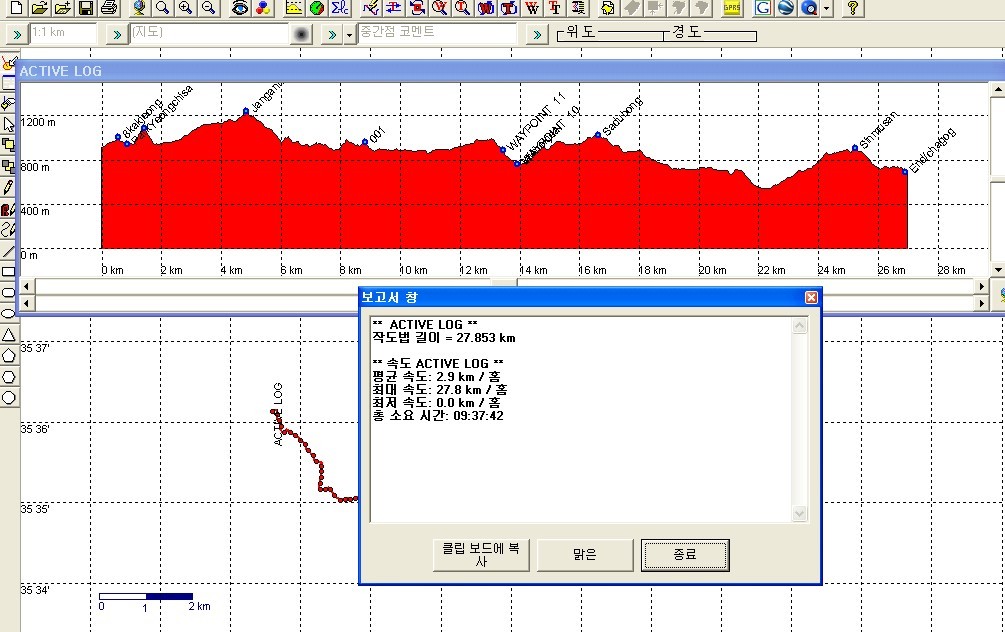Open dropdown arrow beside blue magnifier globe icon
Screen dimensions: 1005x632
click(x=827, y=8)
